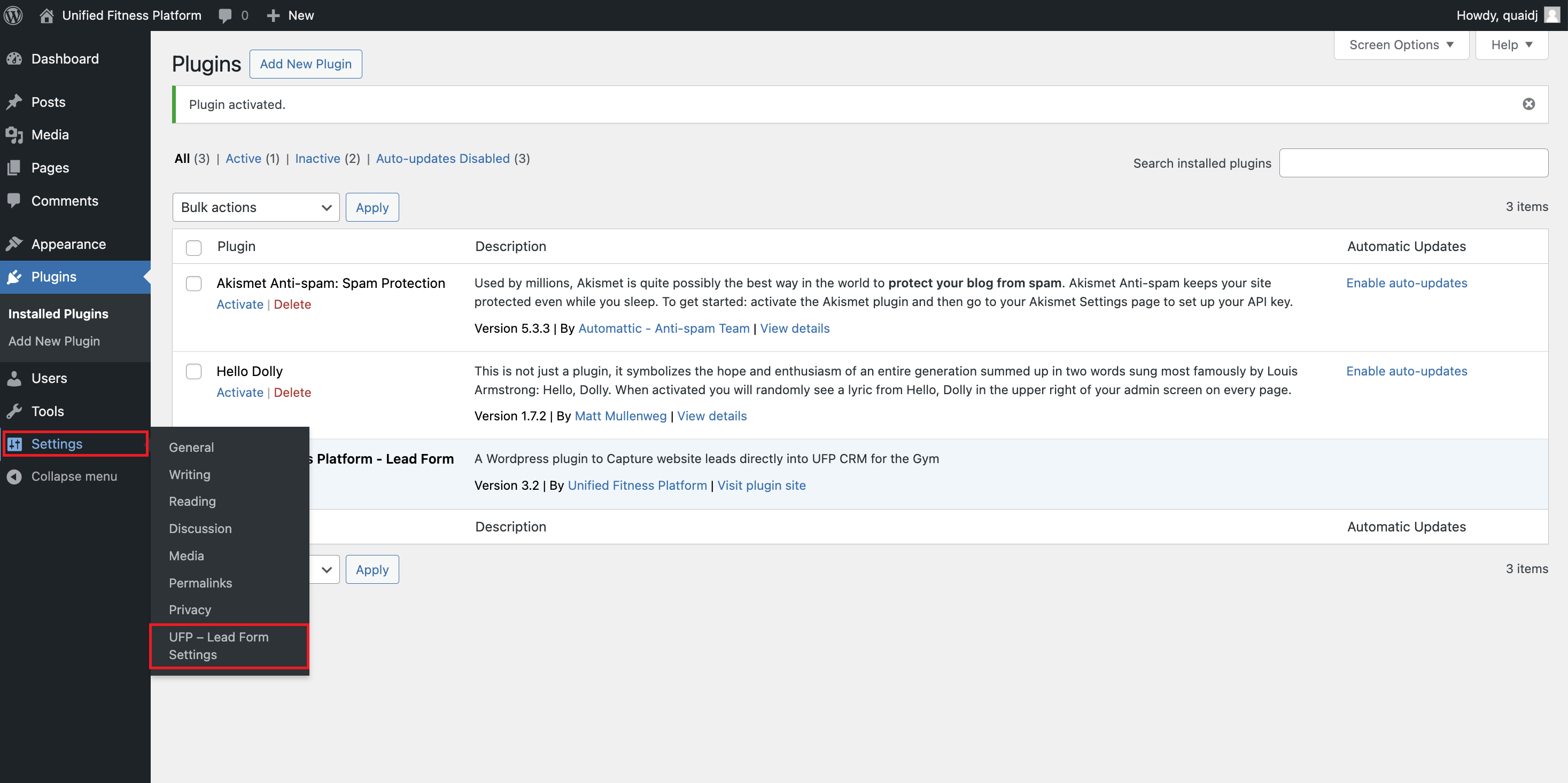Screen dimensions: 1568x783
Task: Focus the Search installed plugins field
Action: [x=1413, y=163]
